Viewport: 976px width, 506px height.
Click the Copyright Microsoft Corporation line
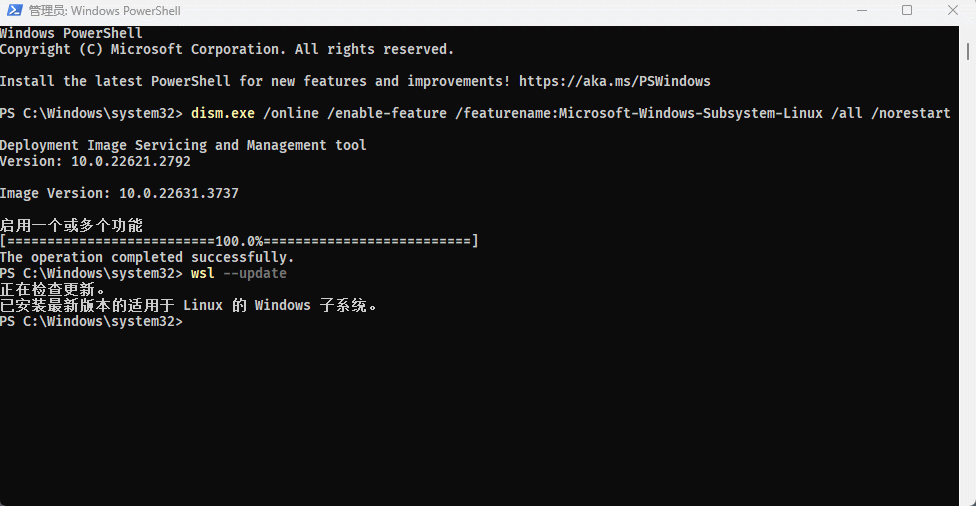click(x=227, y=49)
